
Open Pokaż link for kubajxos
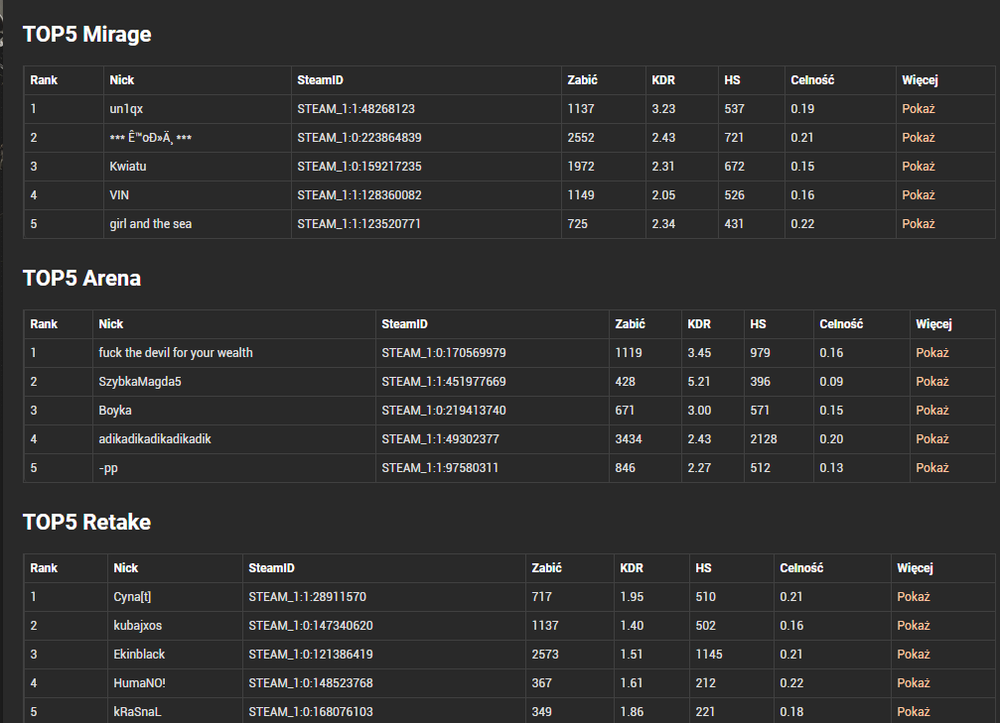pyautogui.click(x=913, y=626)
